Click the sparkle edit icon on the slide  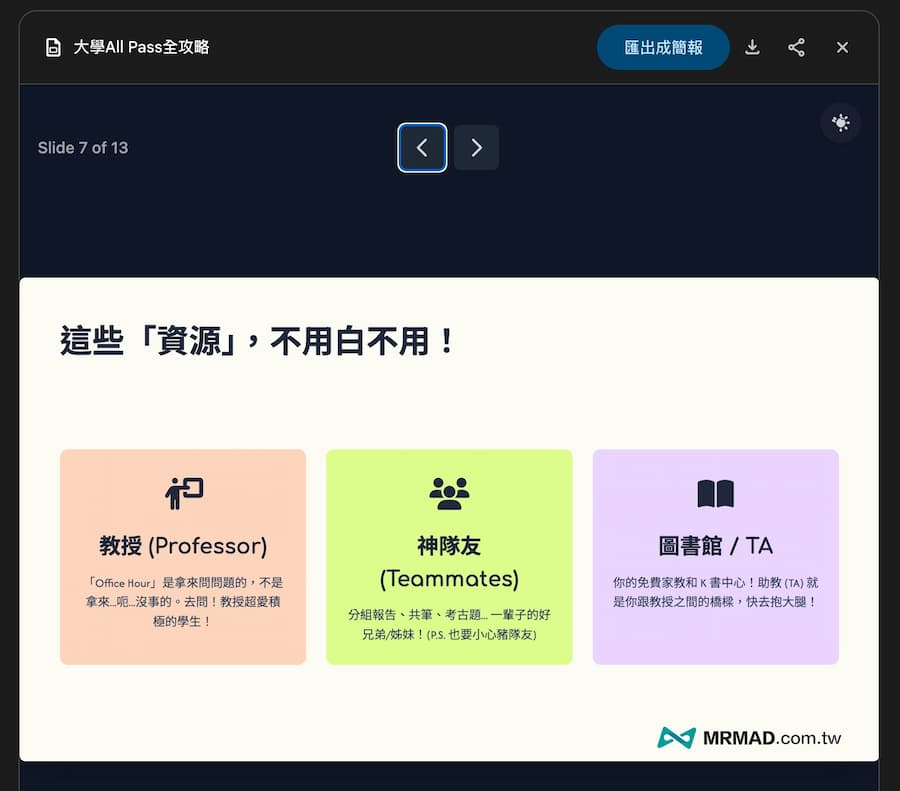(x=841, y=122)
